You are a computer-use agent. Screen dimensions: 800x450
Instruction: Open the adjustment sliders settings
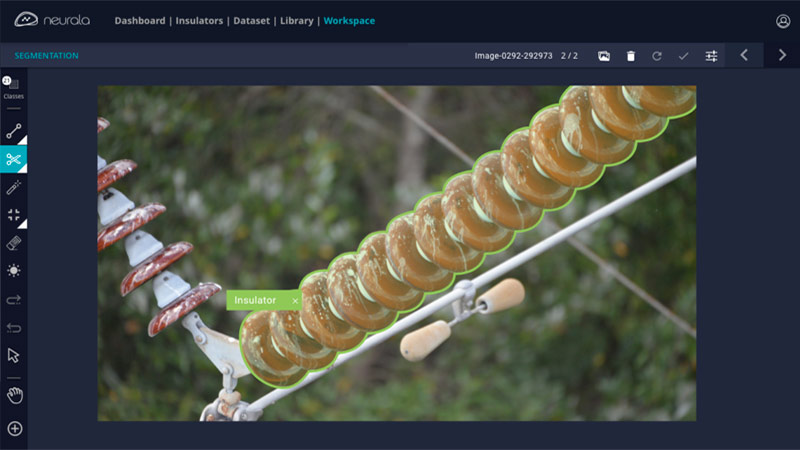point(711,56)
